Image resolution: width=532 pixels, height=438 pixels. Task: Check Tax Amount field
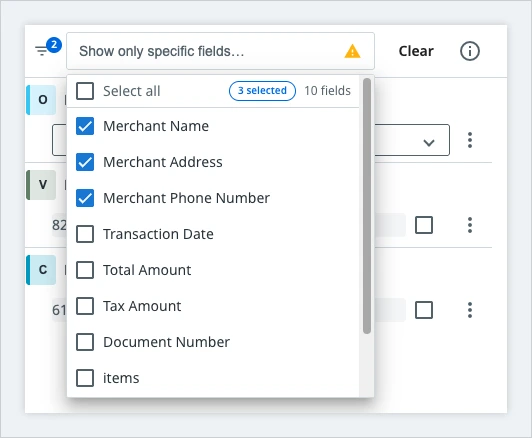coord(85,306)
